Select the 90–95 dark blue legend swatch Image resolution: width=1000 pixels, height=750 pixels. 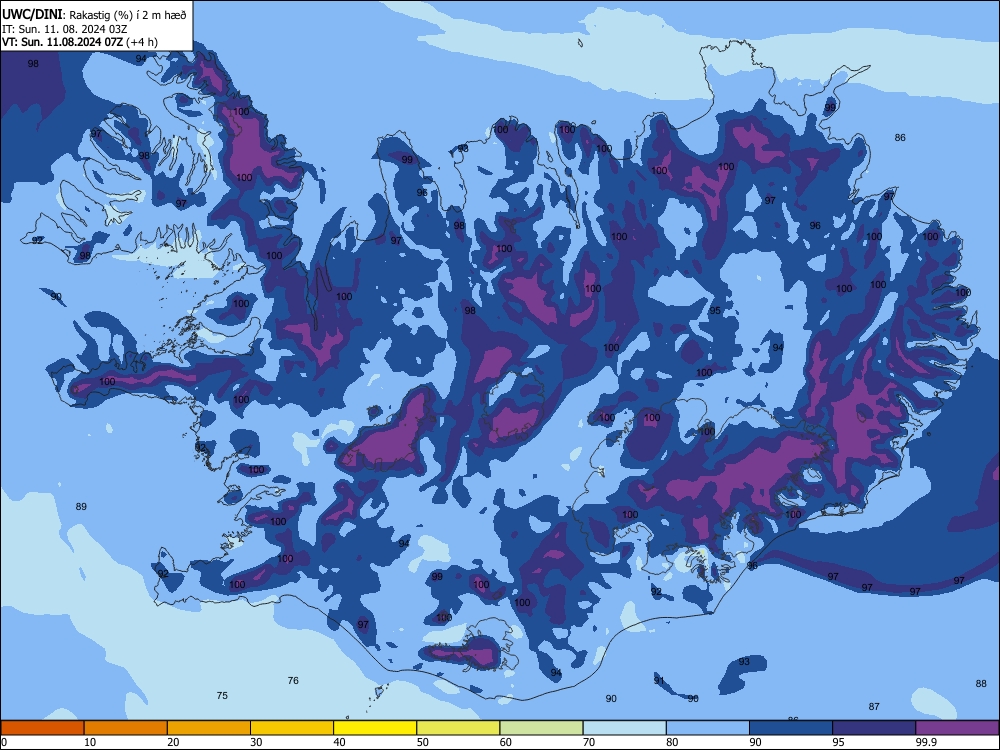[x=791, y=728]
